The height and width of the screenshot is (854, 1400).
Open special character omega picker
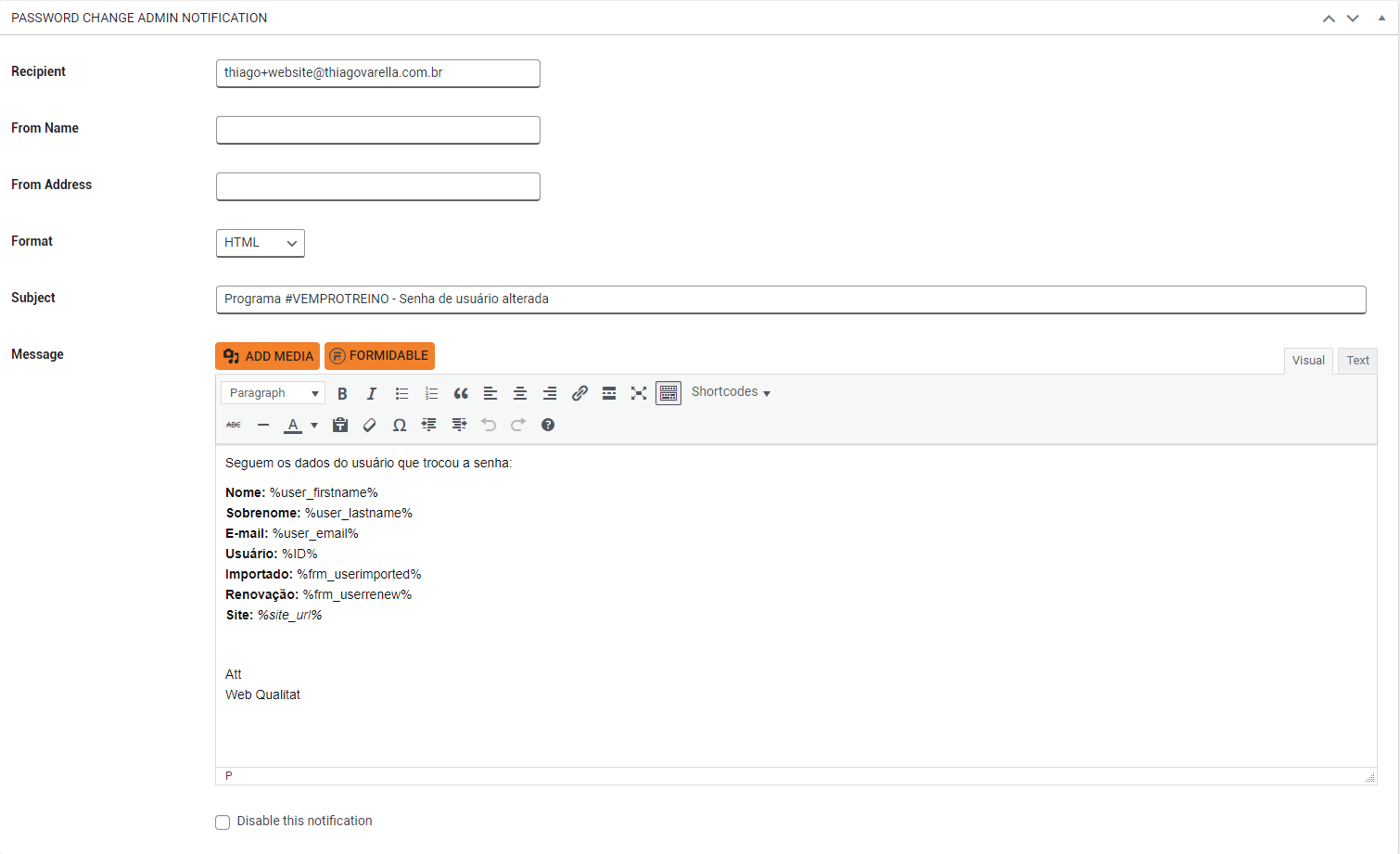click(400, 425)
